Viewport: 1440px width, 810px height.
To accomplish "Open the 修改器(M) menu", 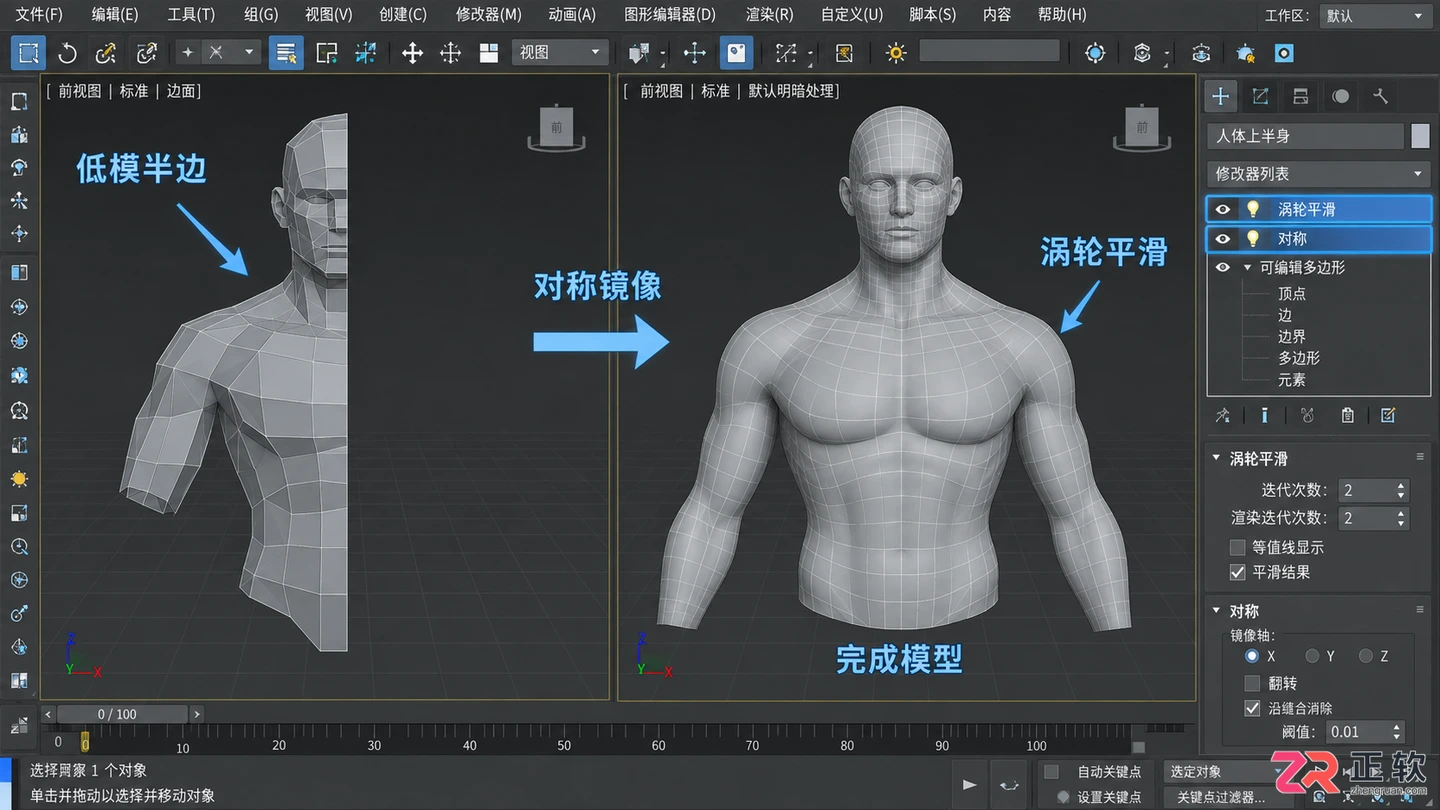I will 488,15.
